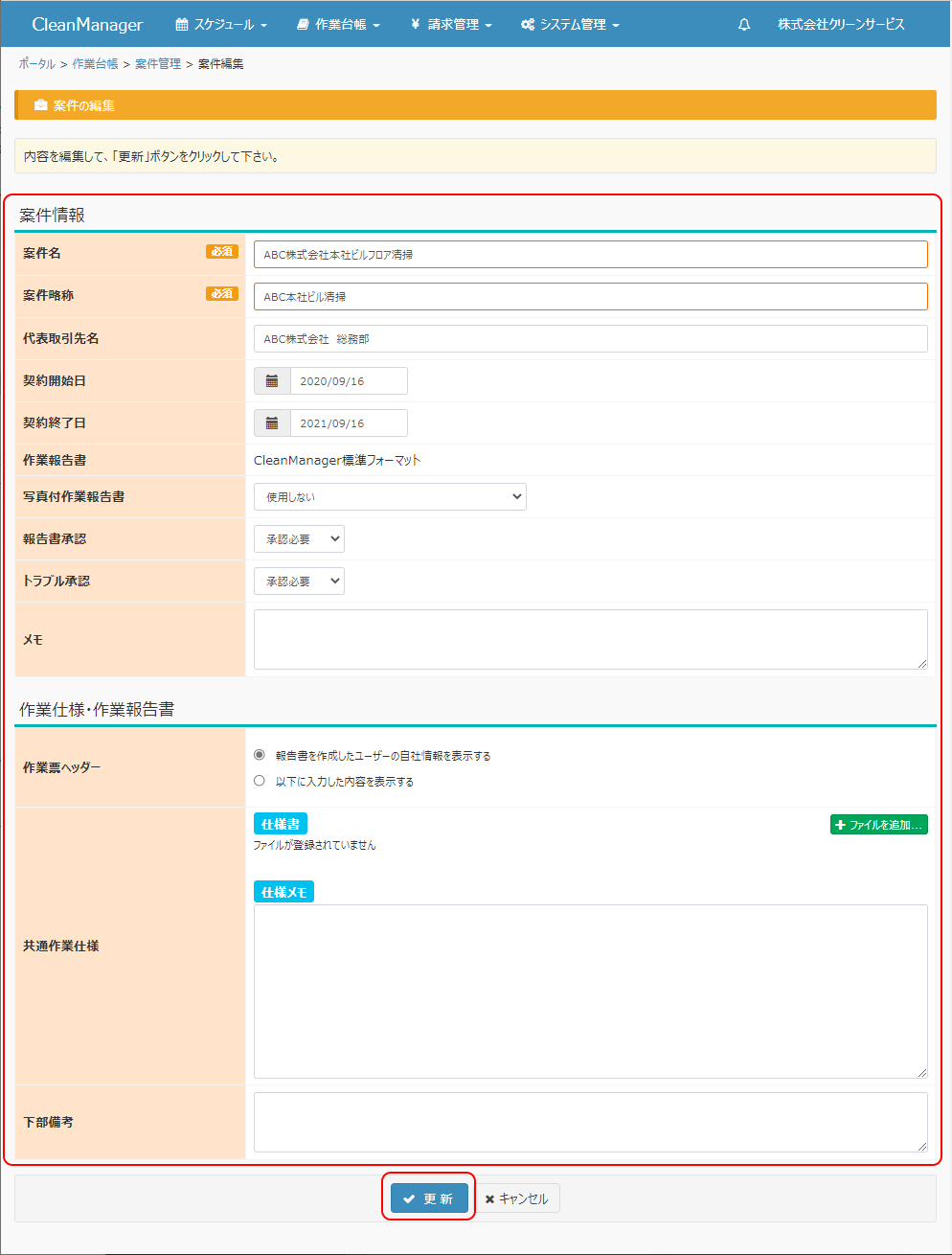This screenshot has width=952, height=1255.
Task: Open the 報告書承認 dropdown
Action: click(x=299, y=539)
